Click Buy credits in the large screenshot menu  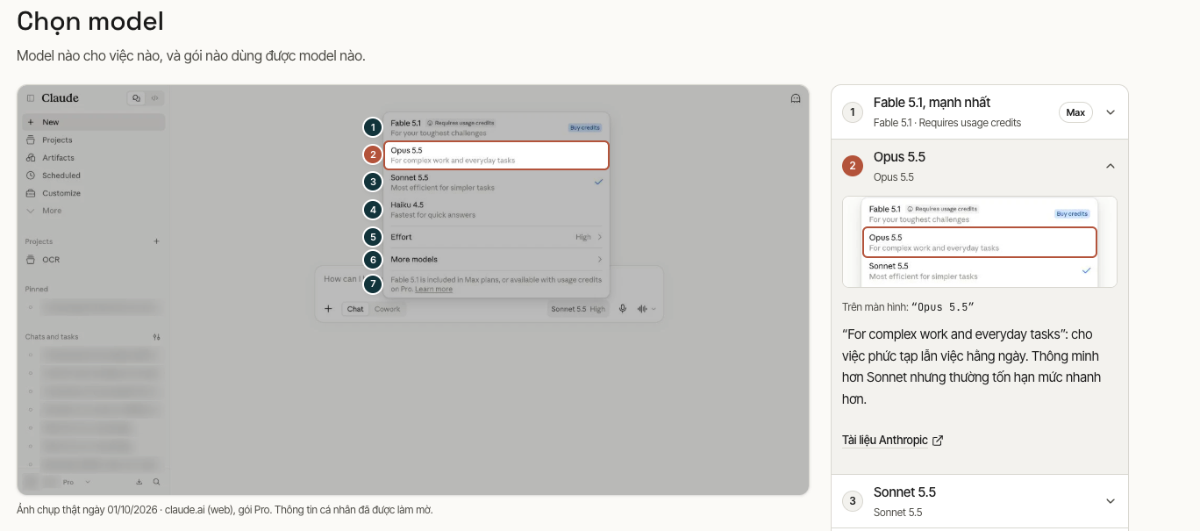click(585, 127)
